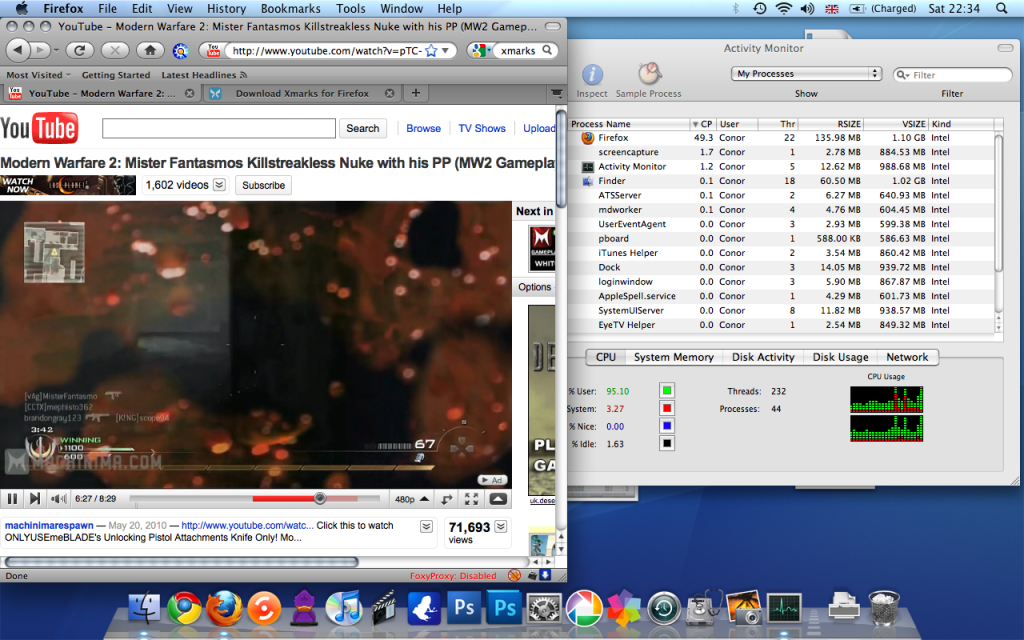
Task: Expand the 71,693 views statistics chevron
Action: pyautogui.click(x=501, y=526)
